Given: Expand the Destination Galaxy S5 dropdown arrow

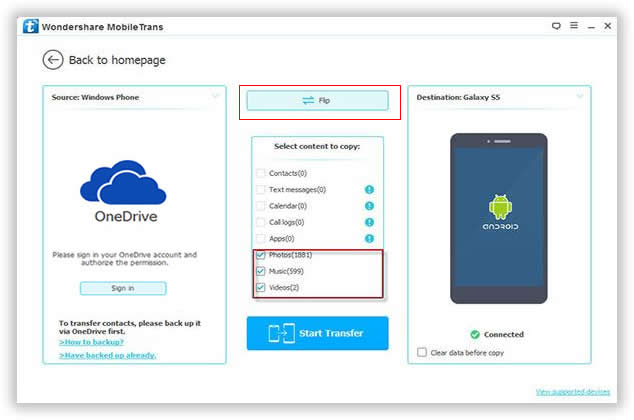Looking at the screenshot, I should click(580, 96).
